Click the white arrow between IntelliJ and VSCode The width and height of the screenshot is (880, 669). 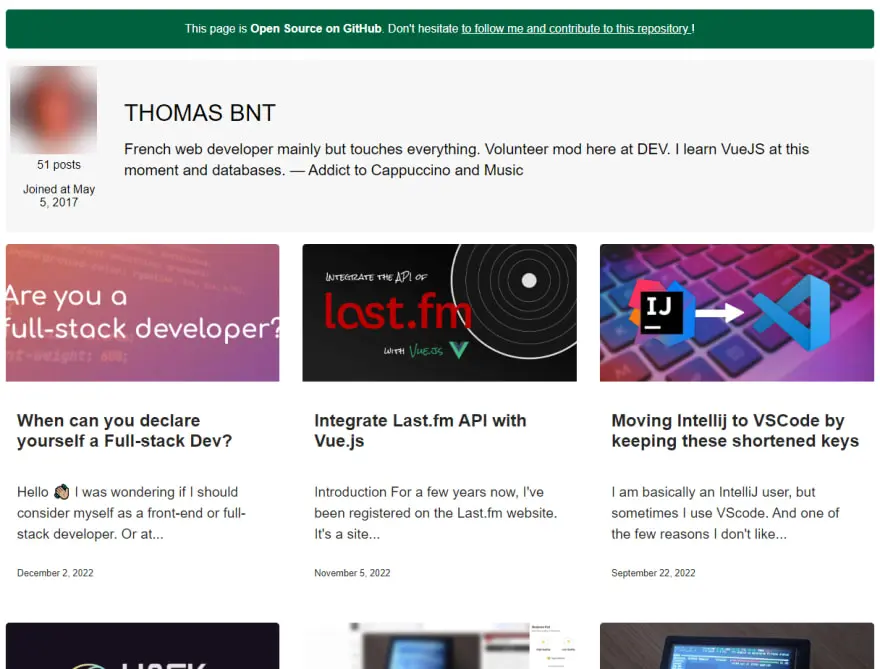[720, 313]
